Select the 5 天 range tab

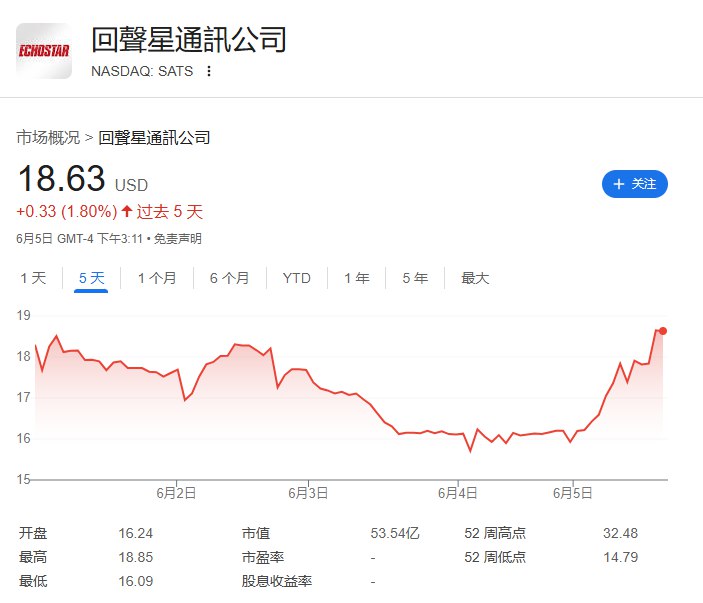pyautogui.click(x=91, y=278)
